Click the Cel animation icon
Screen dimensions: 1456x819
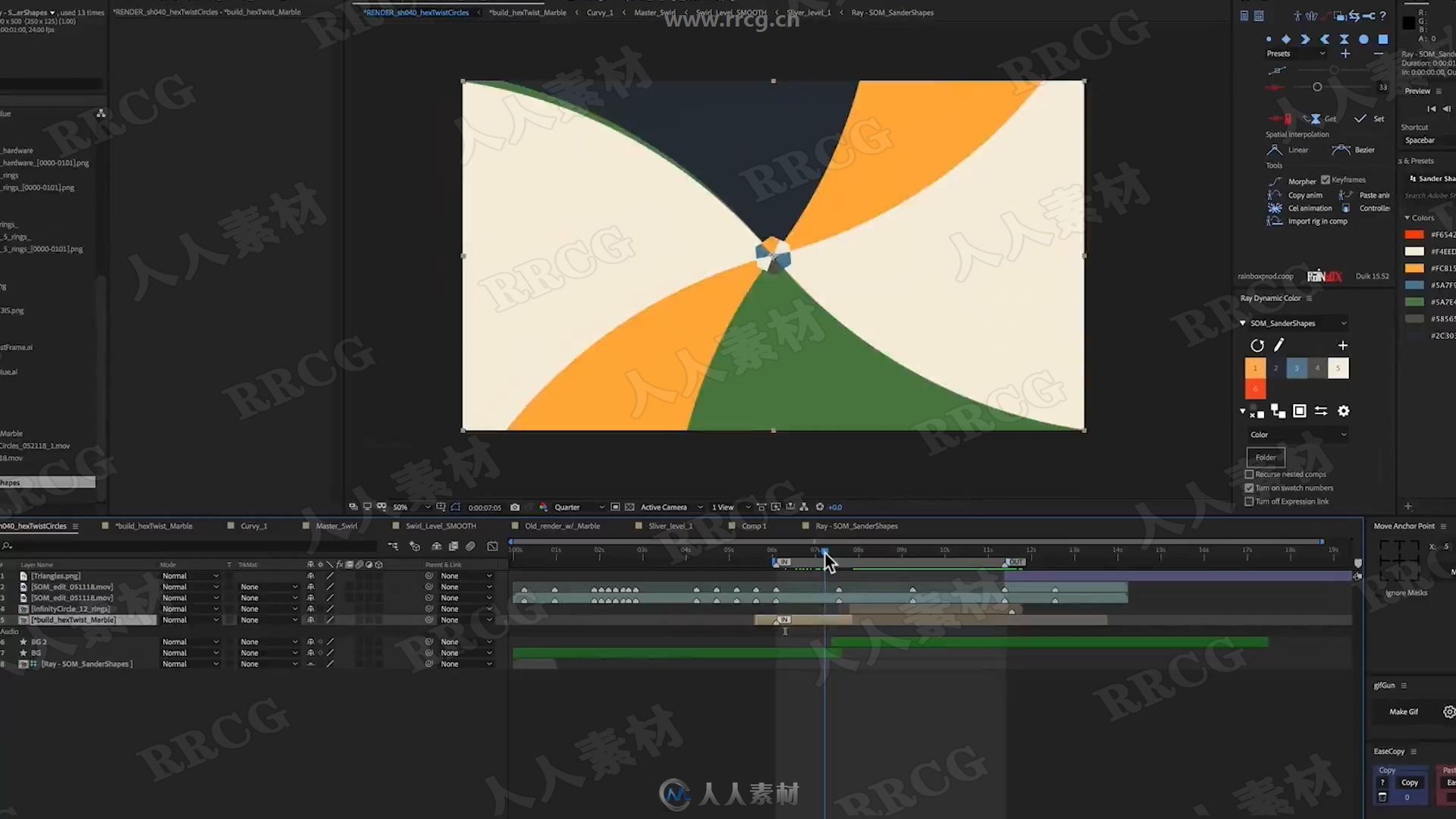click(1273, 208)
